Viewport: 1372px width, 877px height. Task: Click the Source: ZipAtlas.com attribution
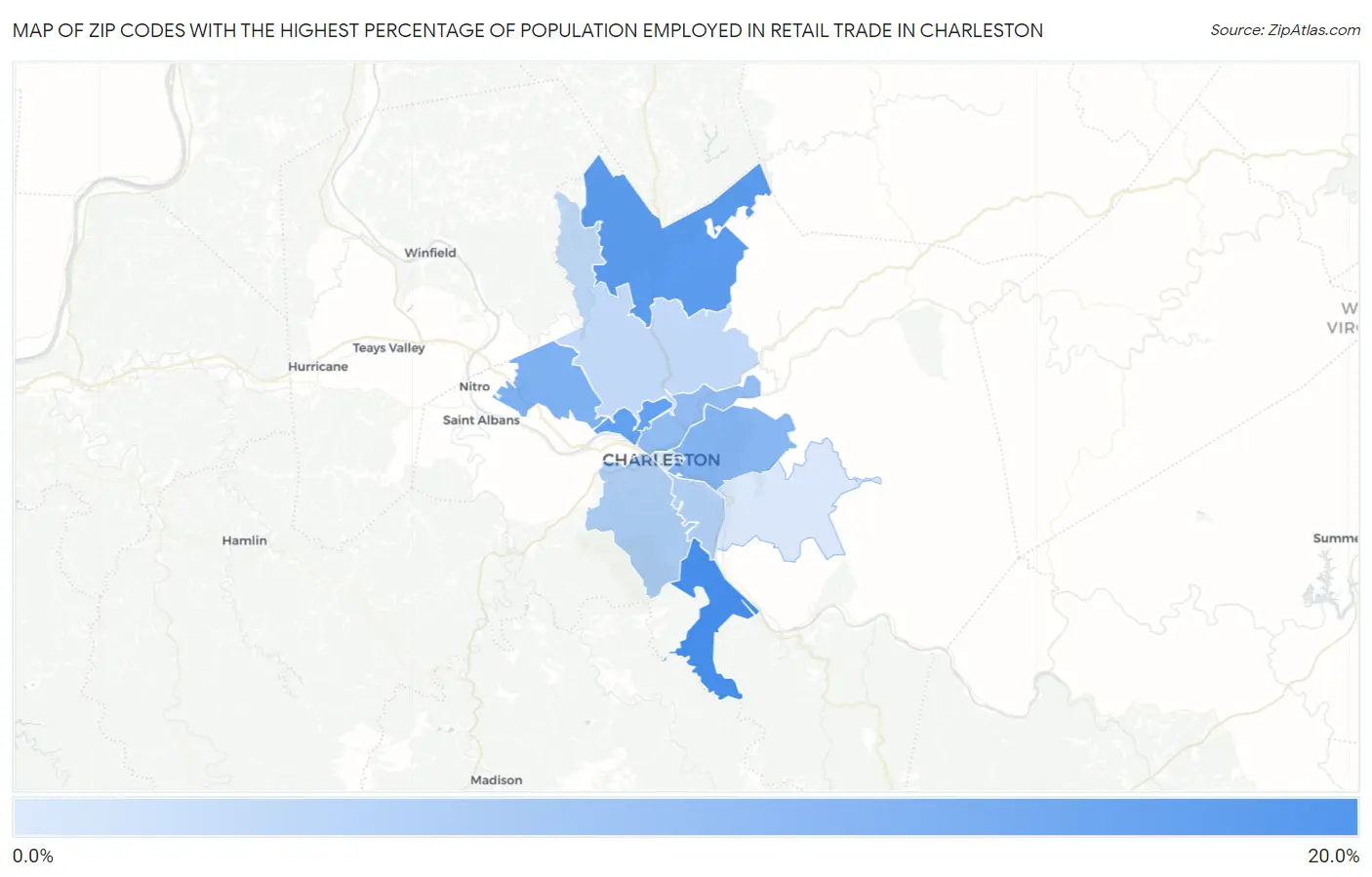point(1285,30)
